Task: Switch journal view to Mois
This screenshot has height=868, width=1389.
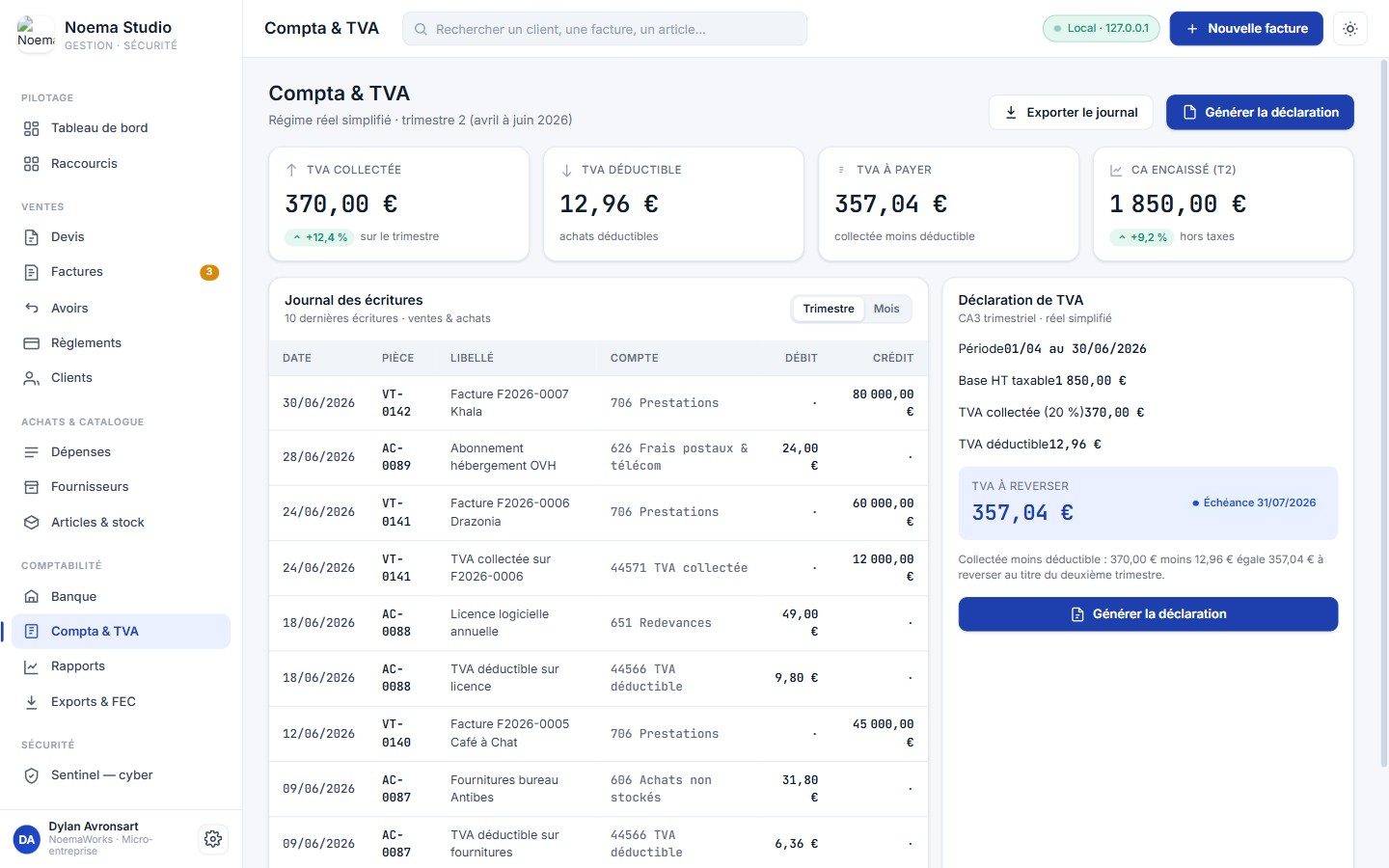Action: click(886, 309)
